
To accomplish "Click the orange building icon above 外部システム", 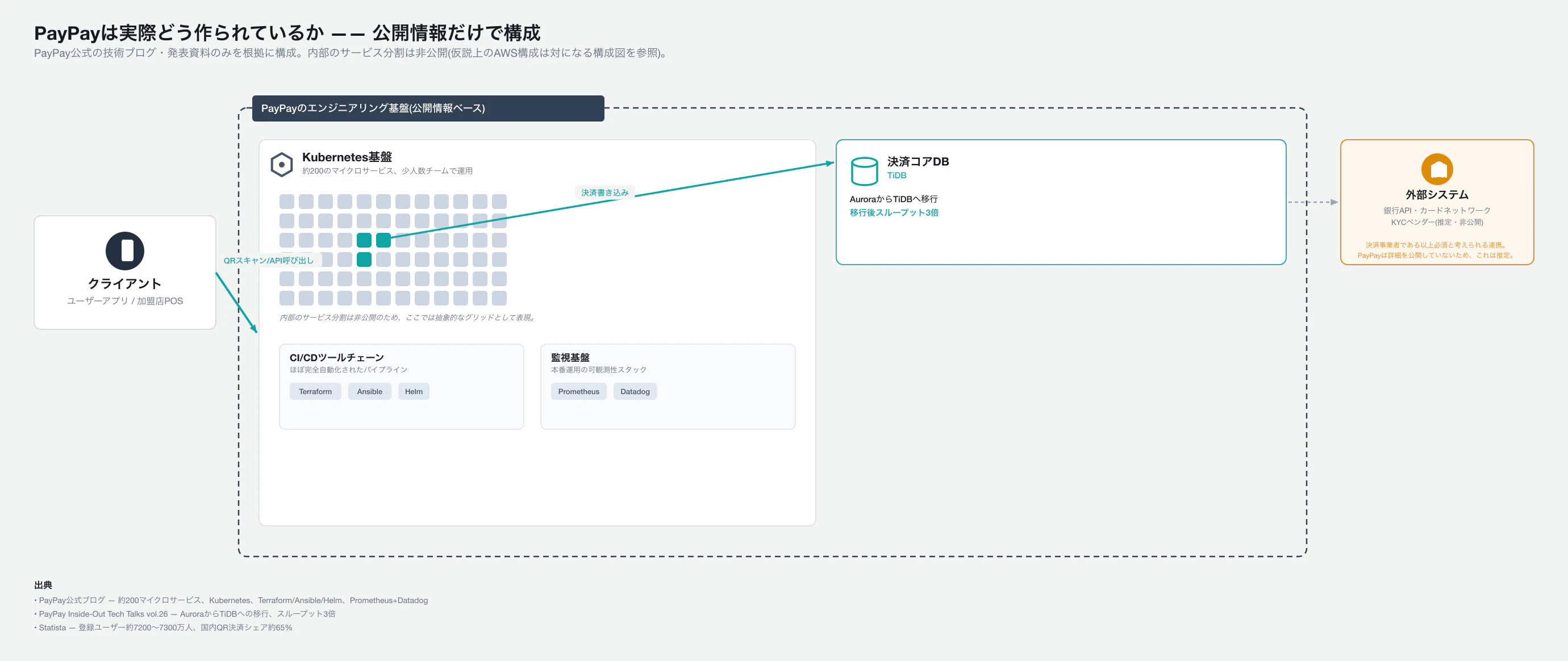I will (x=1437, y=169).
